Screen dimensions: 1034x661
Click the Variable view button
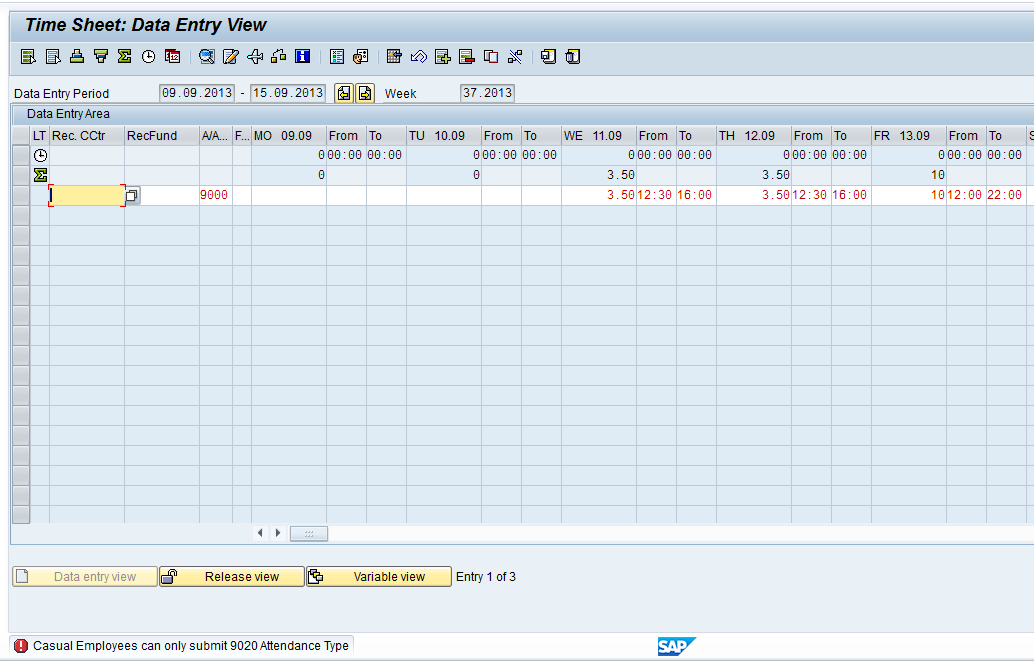[x=379, y=577]
